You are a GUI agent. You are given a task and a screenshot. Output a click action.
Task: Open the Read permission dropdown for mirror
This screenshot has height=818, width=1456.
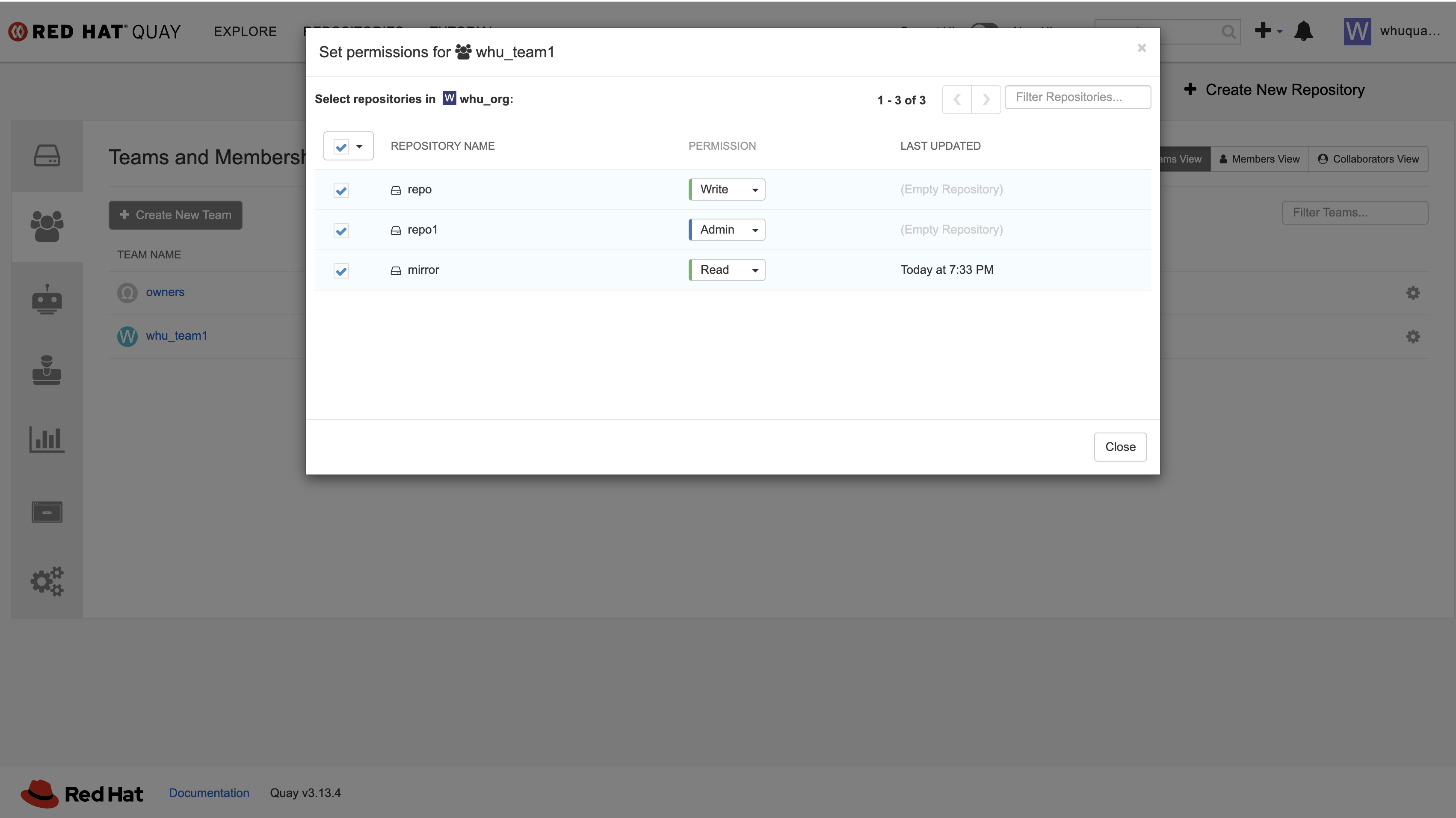click(728, 270)
